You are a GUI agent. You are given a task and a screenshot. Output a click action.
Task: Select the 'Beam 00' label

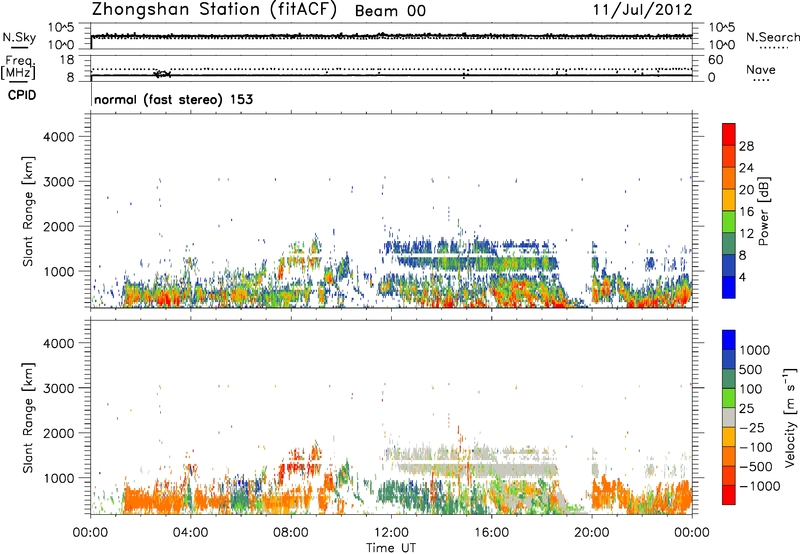pyautogui.click(x=390, y=11)
